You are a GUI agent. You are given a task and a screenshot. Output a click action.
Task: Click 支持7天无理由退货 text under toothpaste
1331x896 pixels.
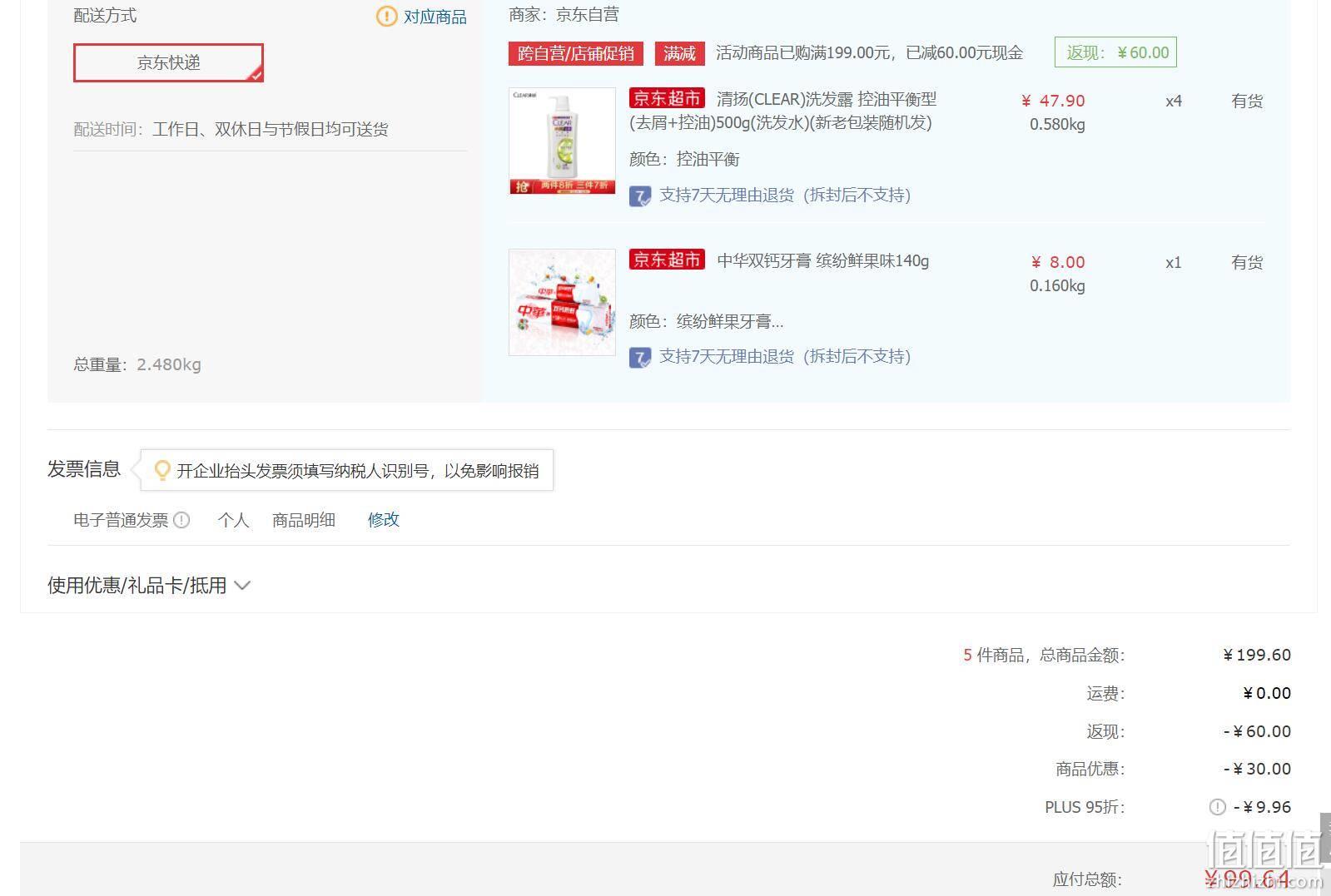(x=785, y=356)
